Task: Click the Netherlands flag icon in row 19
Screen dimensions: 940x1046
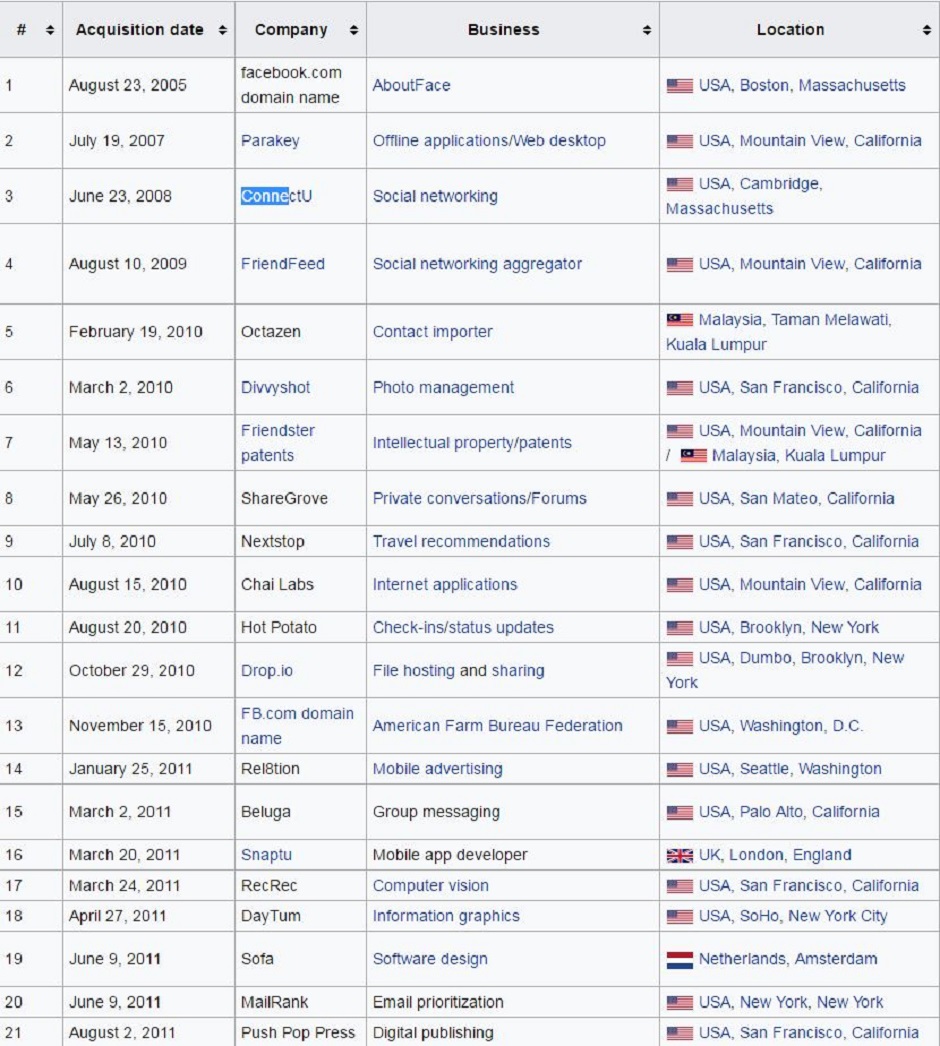Action: (679, 960)
